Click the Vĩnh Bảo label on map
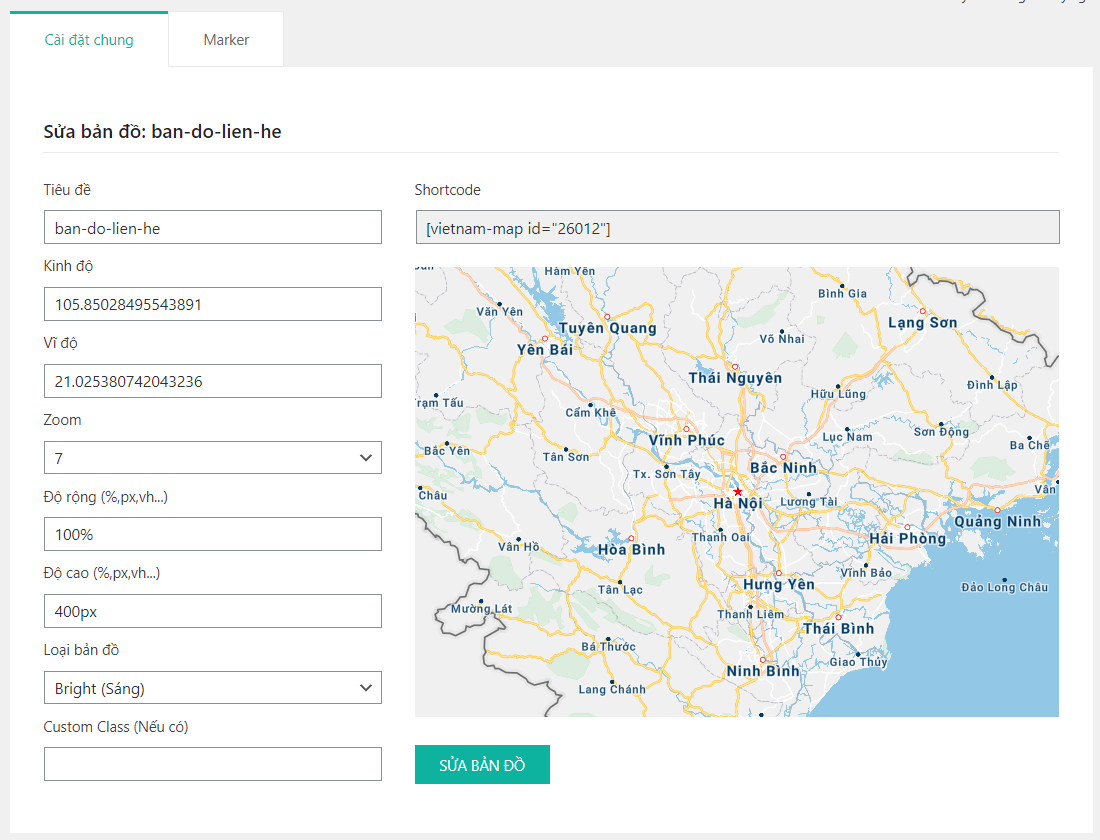The height and width of the screenshot is (840, 1100). 866,573
